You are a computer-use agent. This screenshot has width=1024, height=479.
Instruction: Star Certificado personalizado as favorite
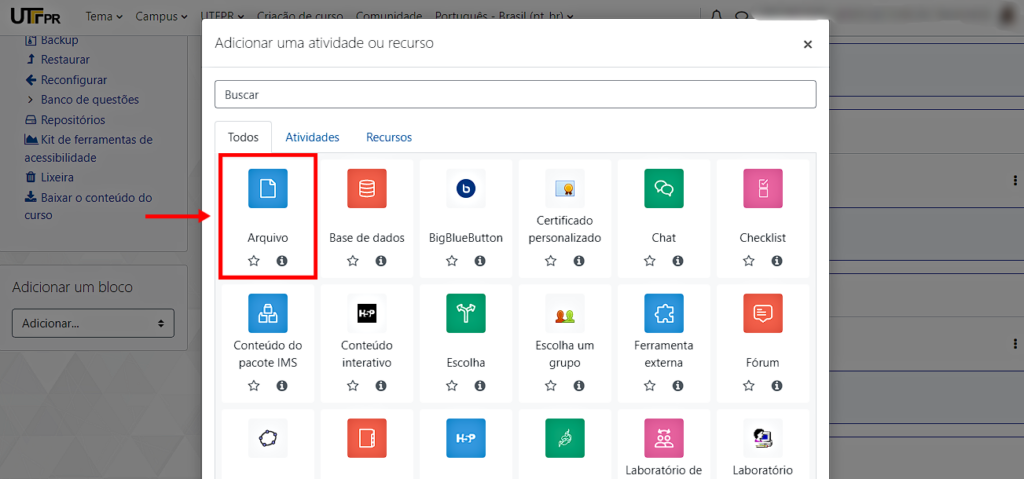click(x=551, y=261)
